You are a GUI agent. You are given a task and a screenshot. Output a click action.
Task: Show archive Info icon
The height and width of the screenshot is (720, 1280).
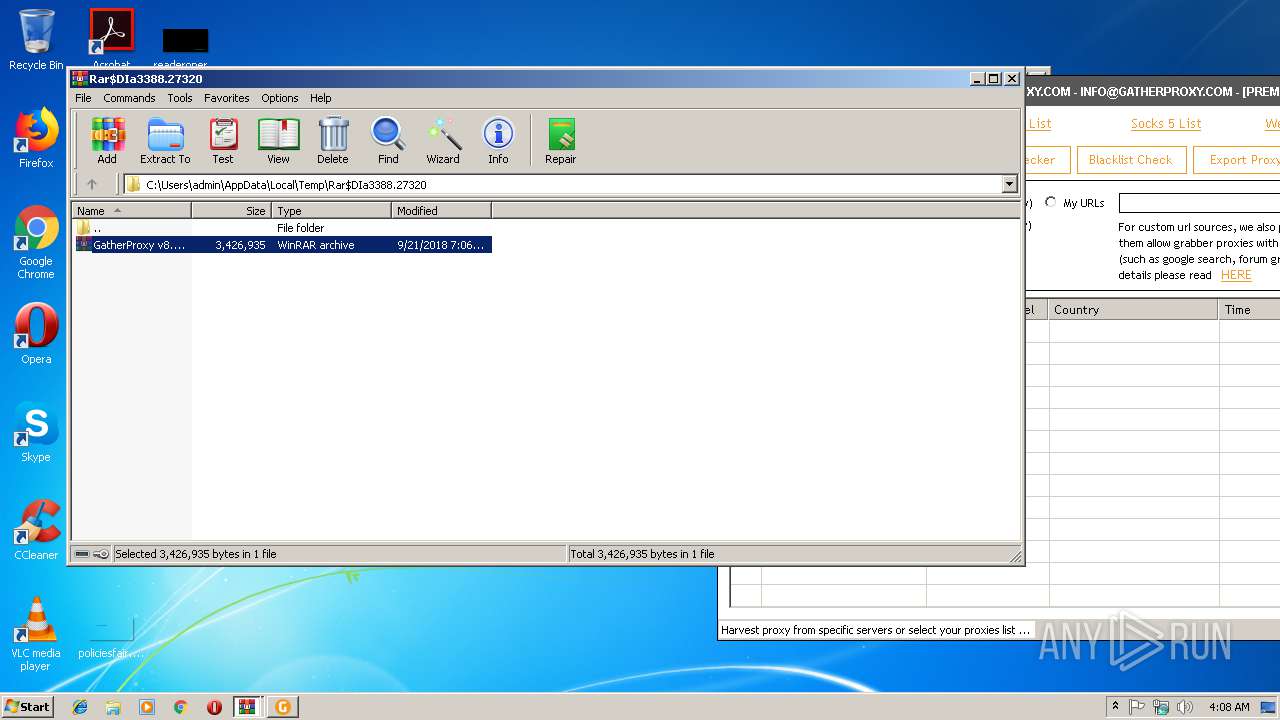pyautogui.click(x=498, y=140)
